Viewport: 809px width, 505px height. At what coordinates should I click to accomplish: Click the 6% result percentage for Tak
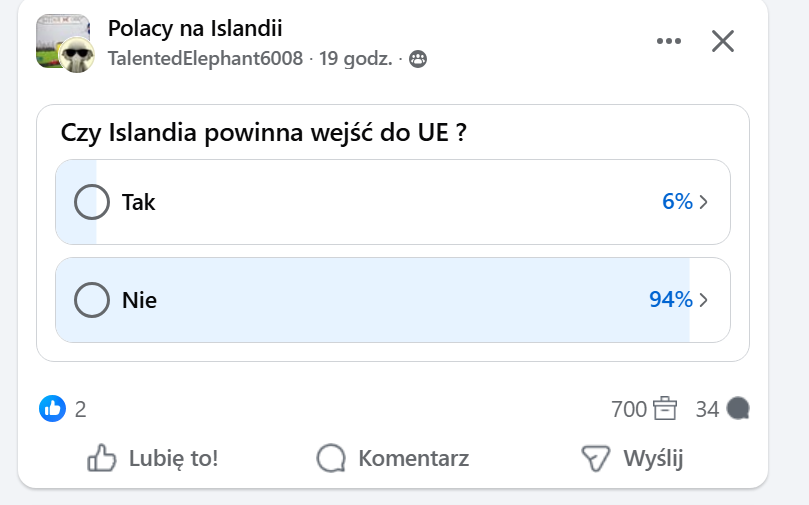[x=677, y=202]
